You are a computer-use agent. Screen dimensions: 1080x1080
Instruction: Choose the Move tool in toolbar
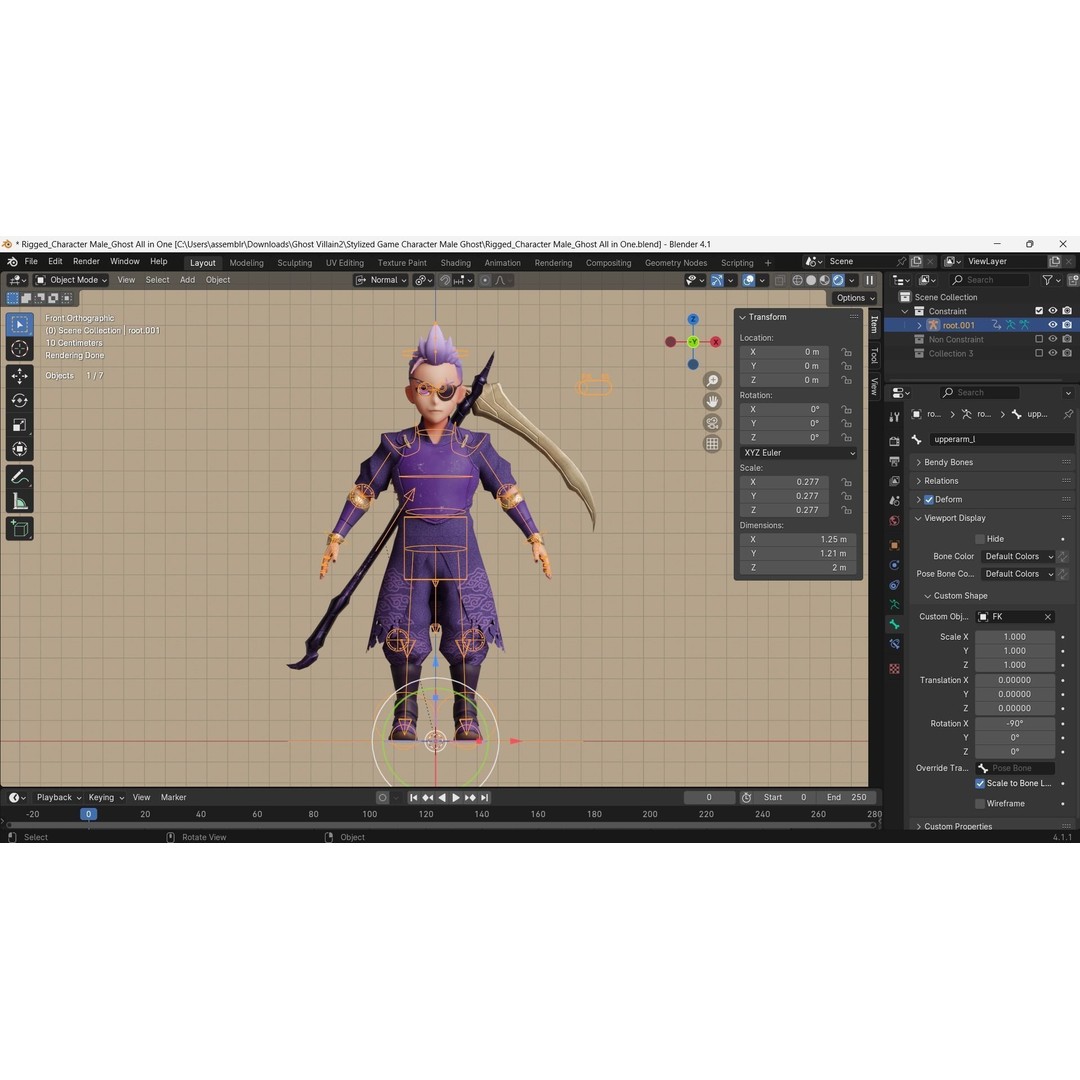(19, 376)
